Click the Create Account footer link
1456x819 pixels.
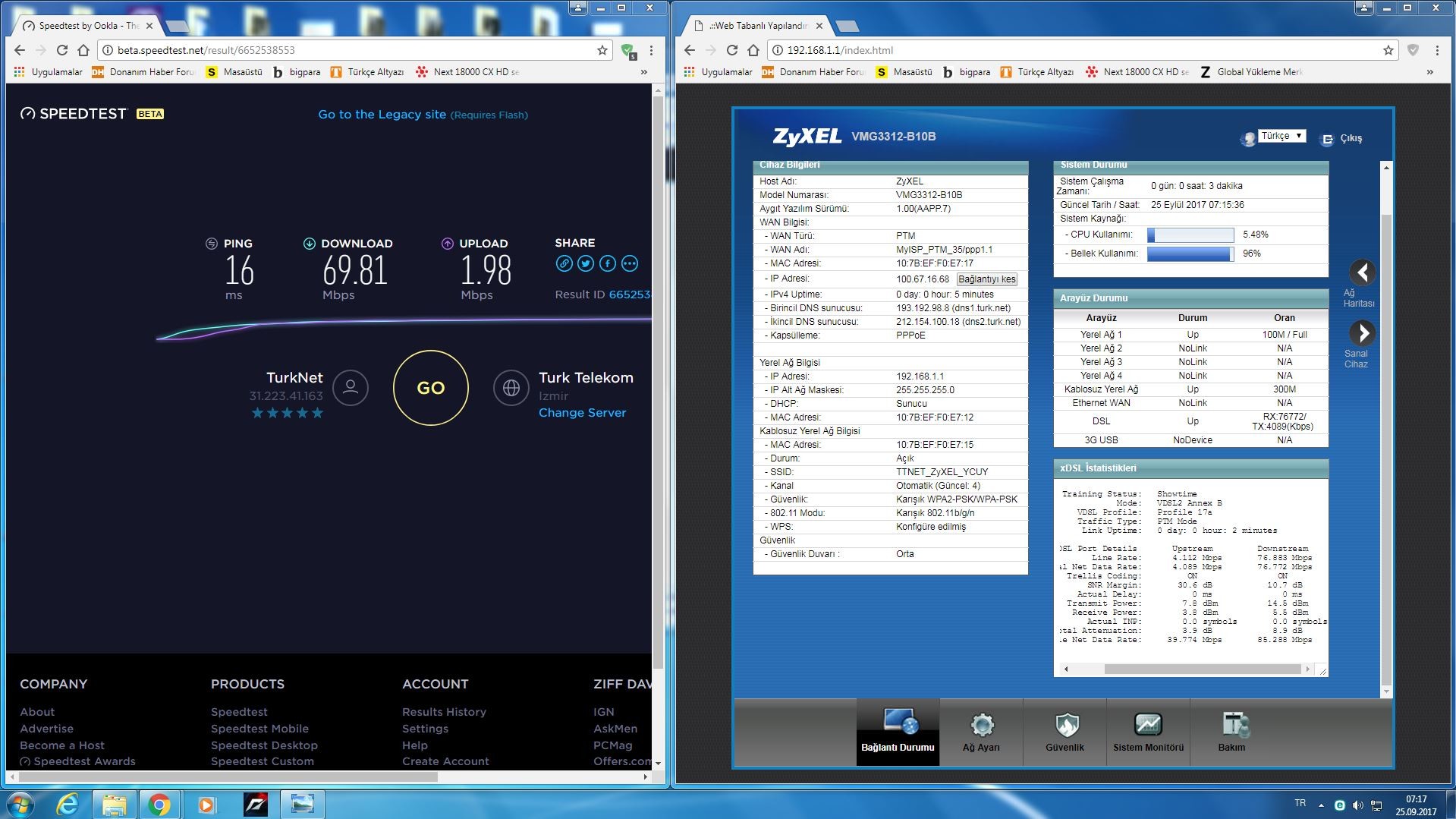pyautogui.click(x=445, y=761)
